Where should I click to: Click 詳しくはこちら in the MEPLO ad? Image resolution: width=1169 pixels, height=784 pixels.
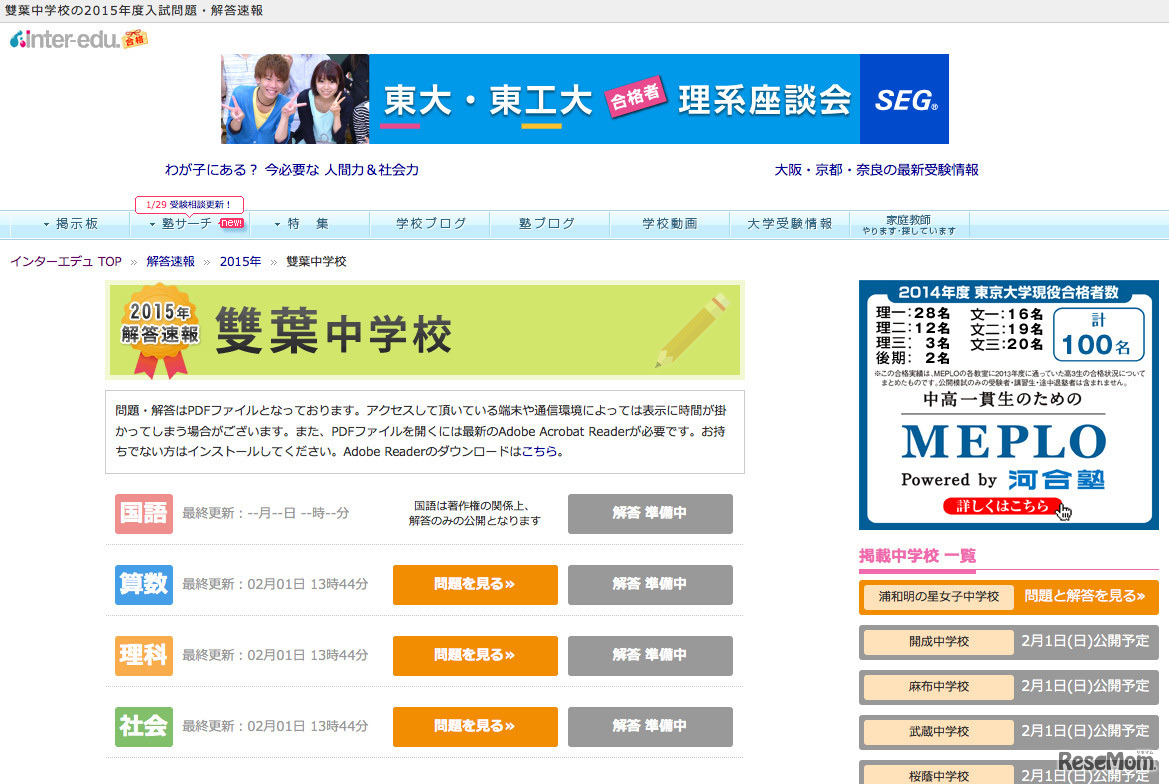pos(1001,506)
